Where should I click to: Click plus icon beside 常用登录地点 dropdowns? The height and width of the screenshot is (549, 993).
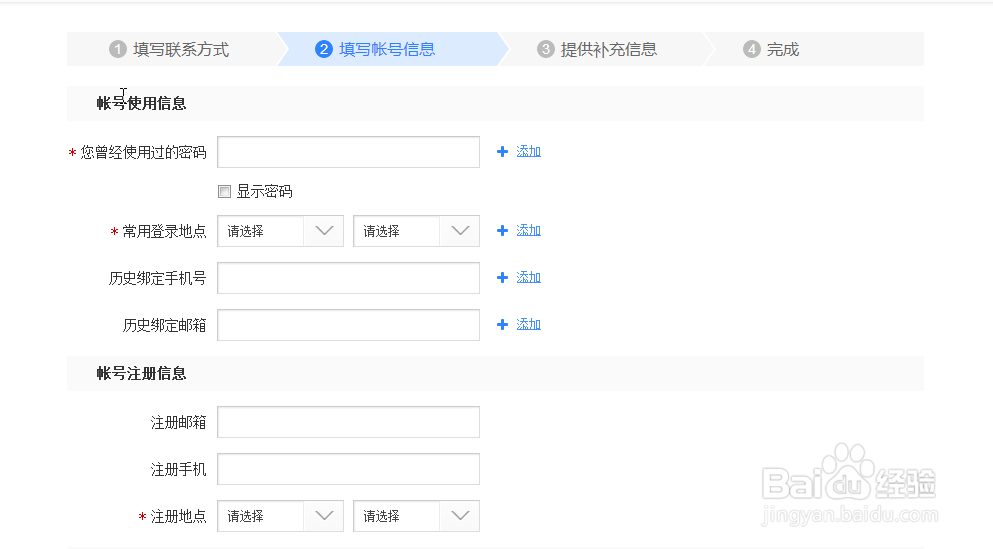502,230
